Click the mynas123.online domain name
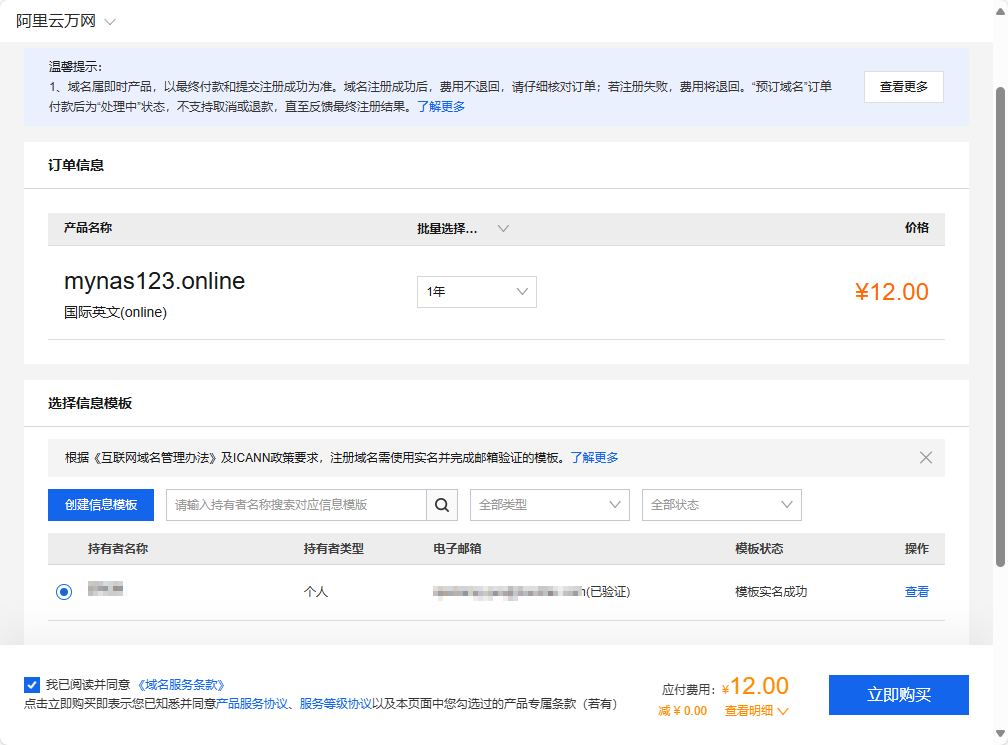Image resolution: width=1008 pixels, height=745 pixels. point(154,281)
